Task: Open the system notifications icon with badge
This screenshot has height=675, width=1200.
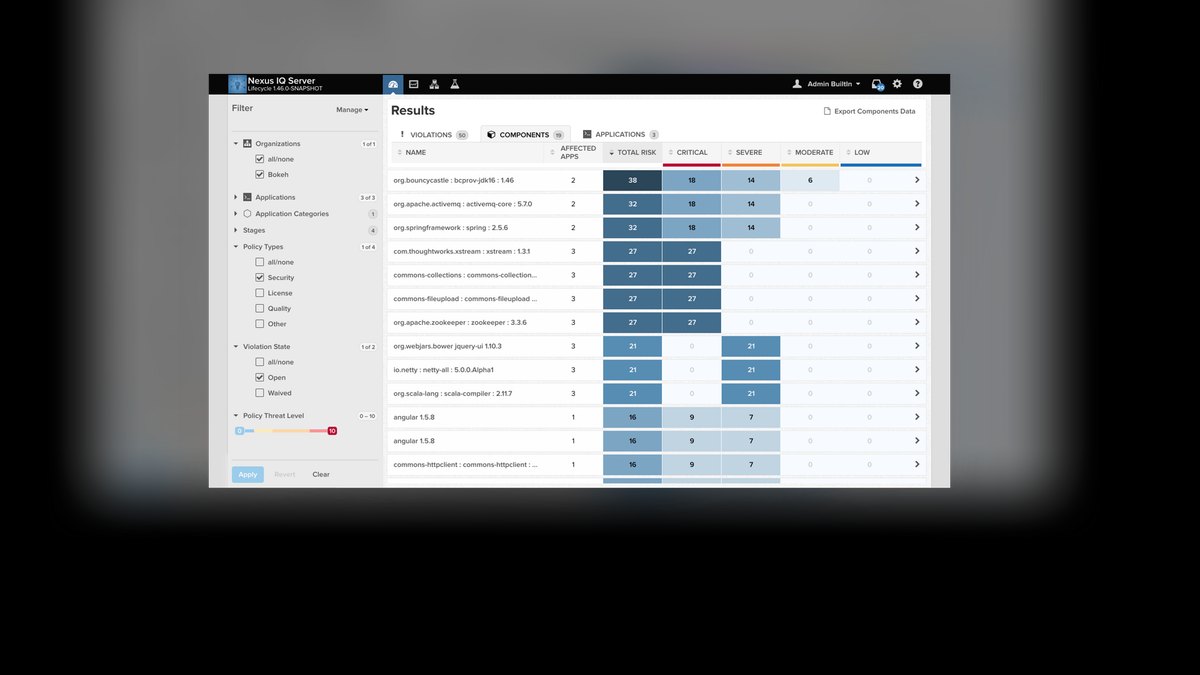Action: pyautogui.click(x=877, y=85)
